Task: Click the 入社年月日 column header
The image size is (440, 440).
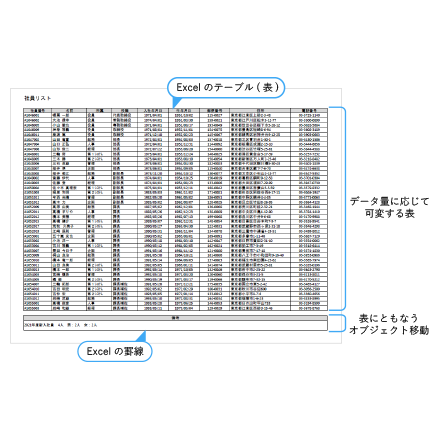Action: click(x=153, y=110)
